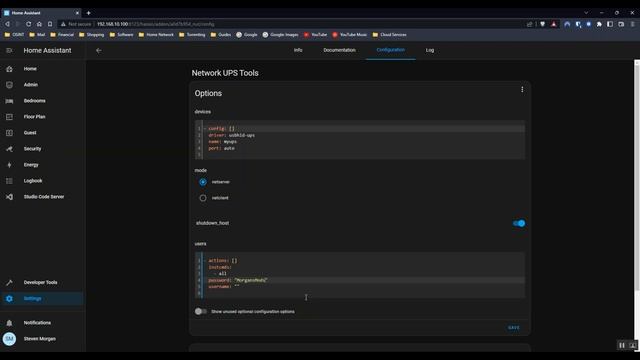Open the Bedrooms dashboard bed icon

pos(9,101)
